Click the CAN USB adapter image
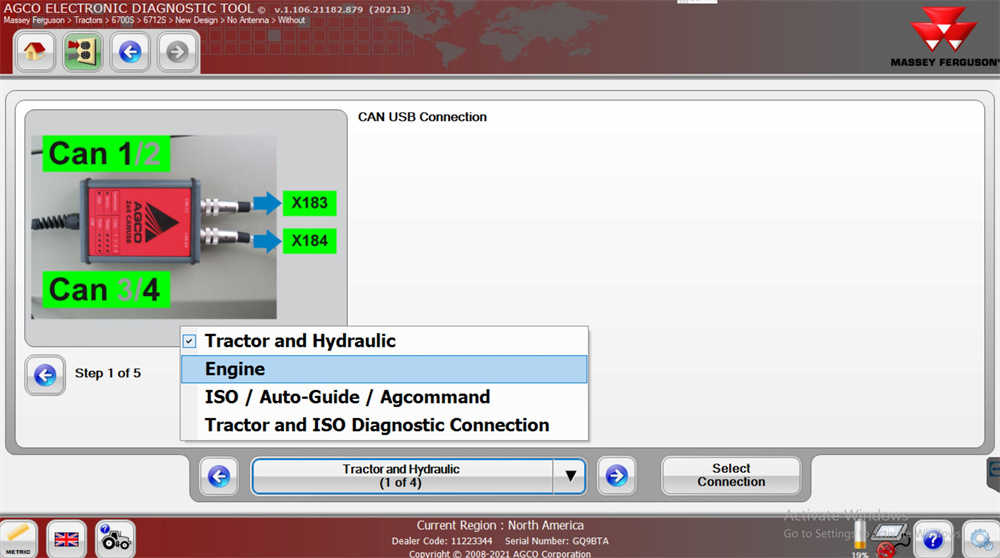The image size is (1000, 558). click(x=154, y=226)
